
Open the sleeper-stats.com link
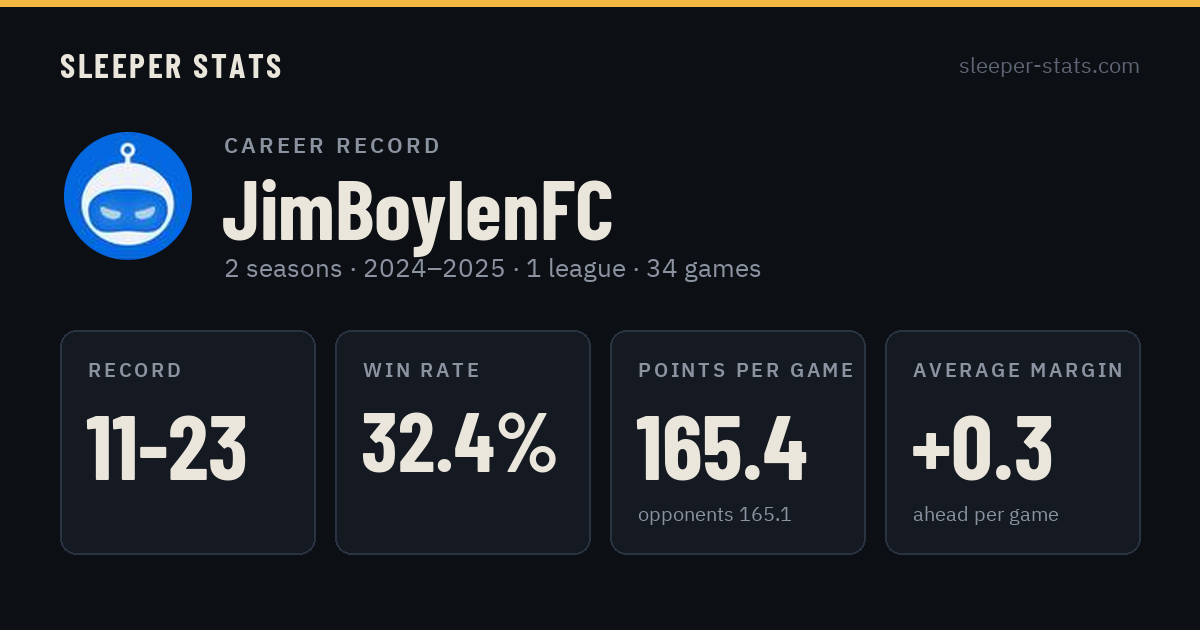click(x=1049, y=66)
